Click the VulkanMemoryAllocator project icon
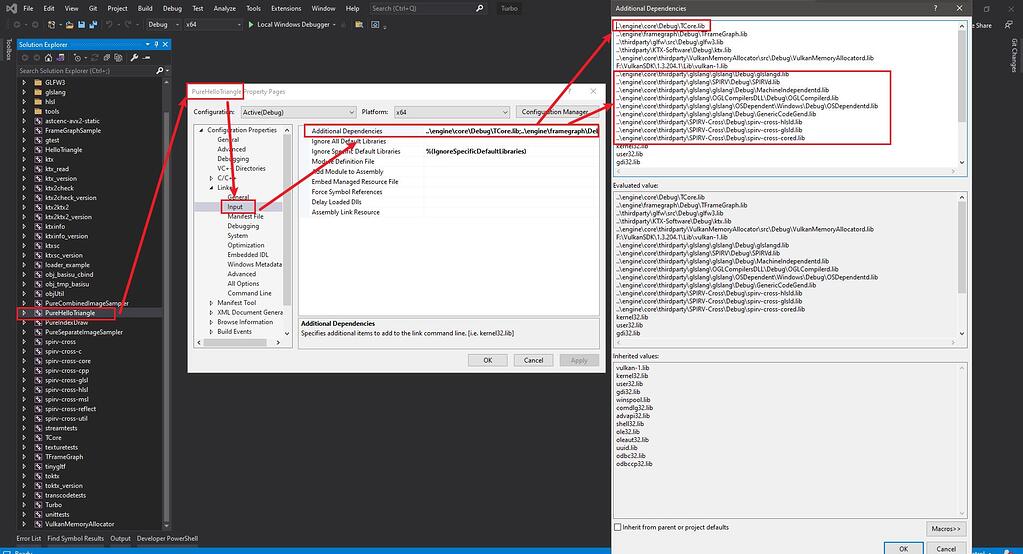1023x554 pixels. point(38,524)
